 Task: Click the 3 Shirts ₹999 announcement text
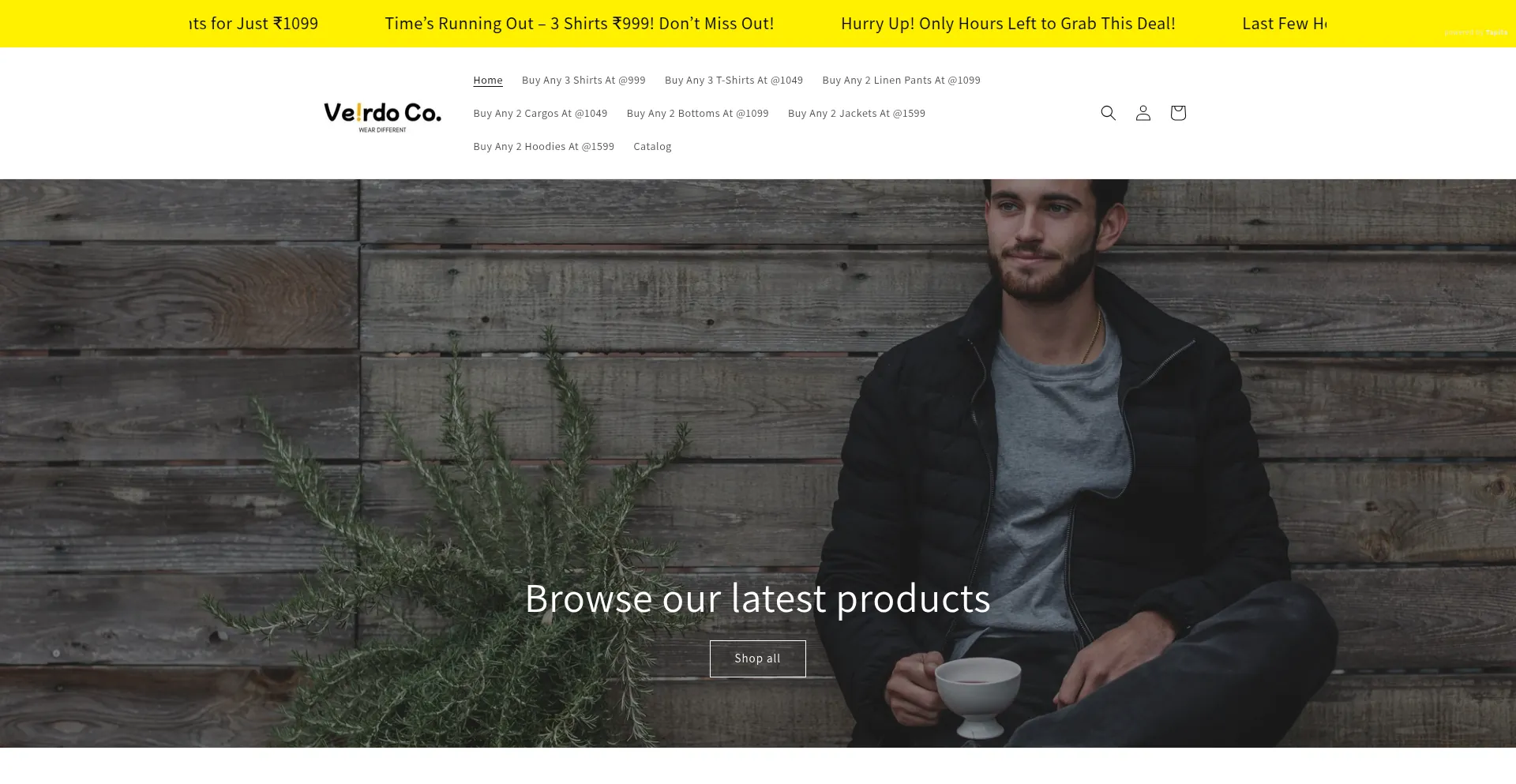coord(580,24)
